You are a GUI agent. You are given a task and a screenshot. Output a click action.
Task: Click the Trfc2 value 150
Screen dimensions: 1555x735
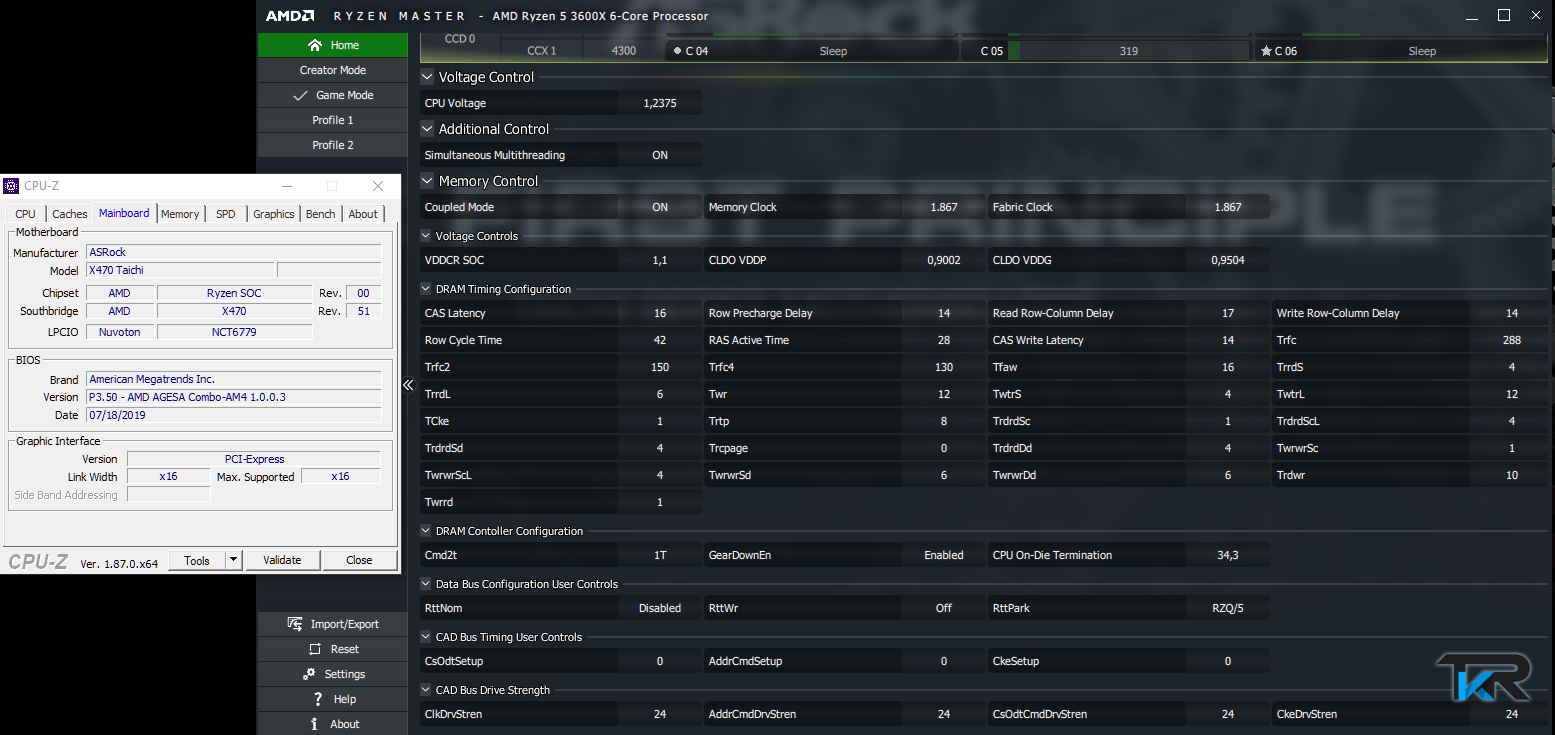pos(660,367)
